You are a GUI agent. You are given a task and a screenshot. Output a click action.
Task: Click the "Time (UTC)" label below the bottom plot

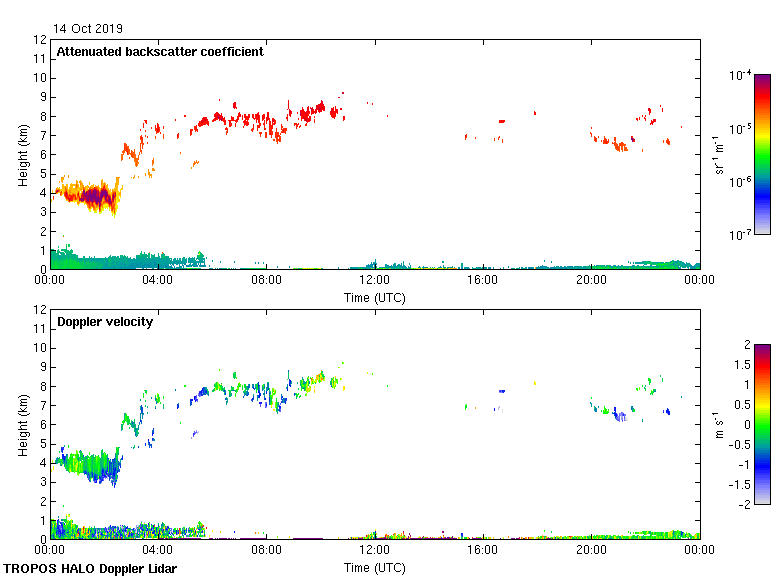pyautogui.click(x=375, y=567)
